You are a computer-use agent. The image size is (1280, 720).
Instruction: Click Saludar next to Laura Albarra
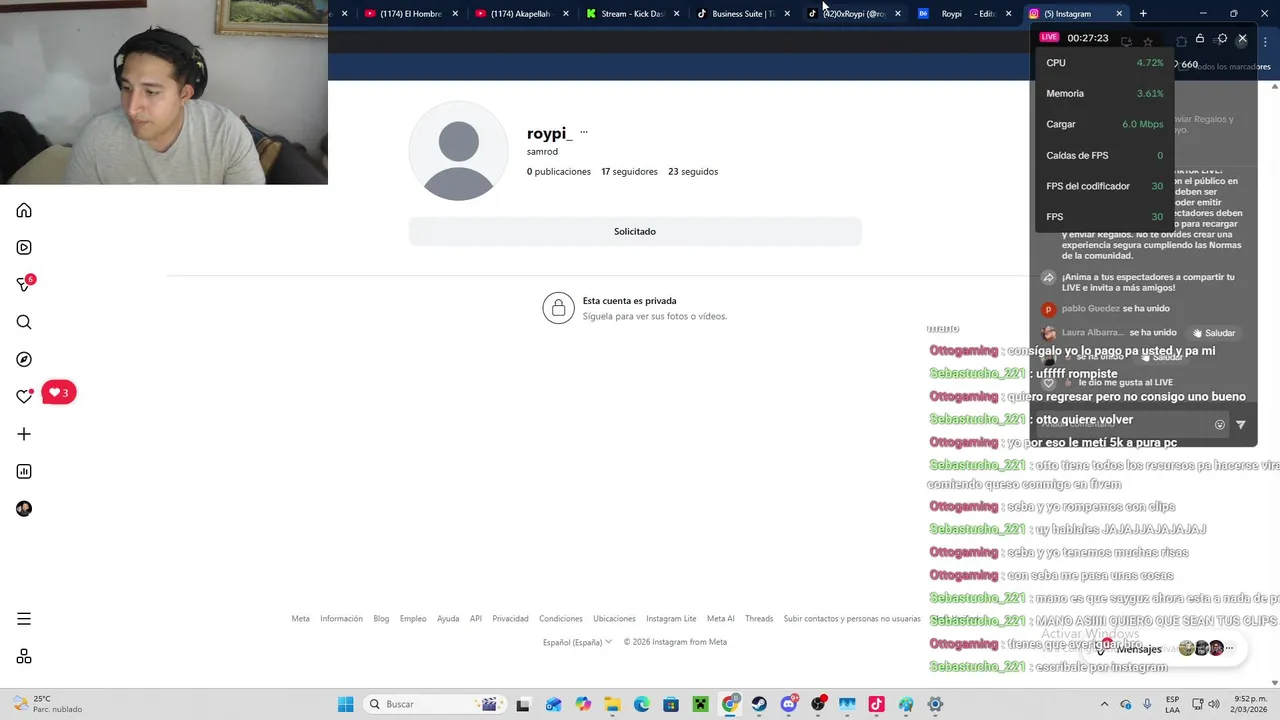(1214, 333)
